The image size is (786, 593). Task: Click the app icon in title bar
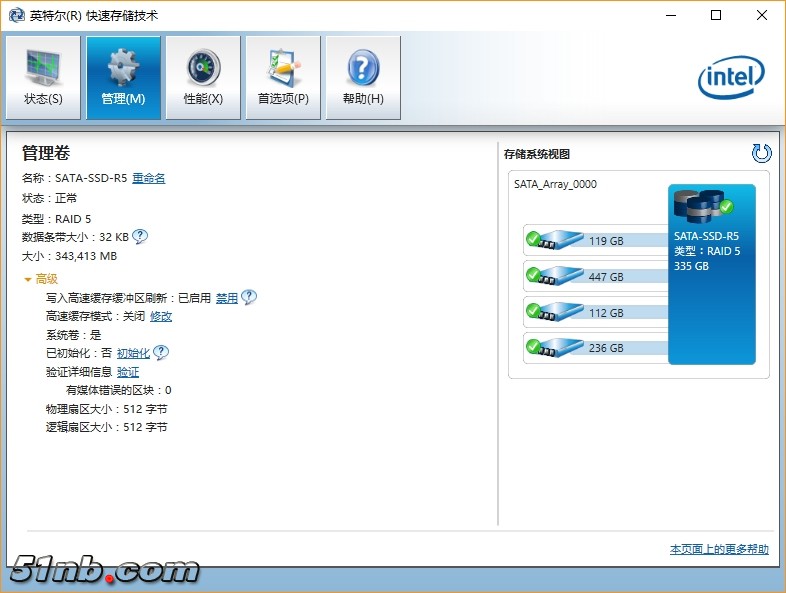17,16
